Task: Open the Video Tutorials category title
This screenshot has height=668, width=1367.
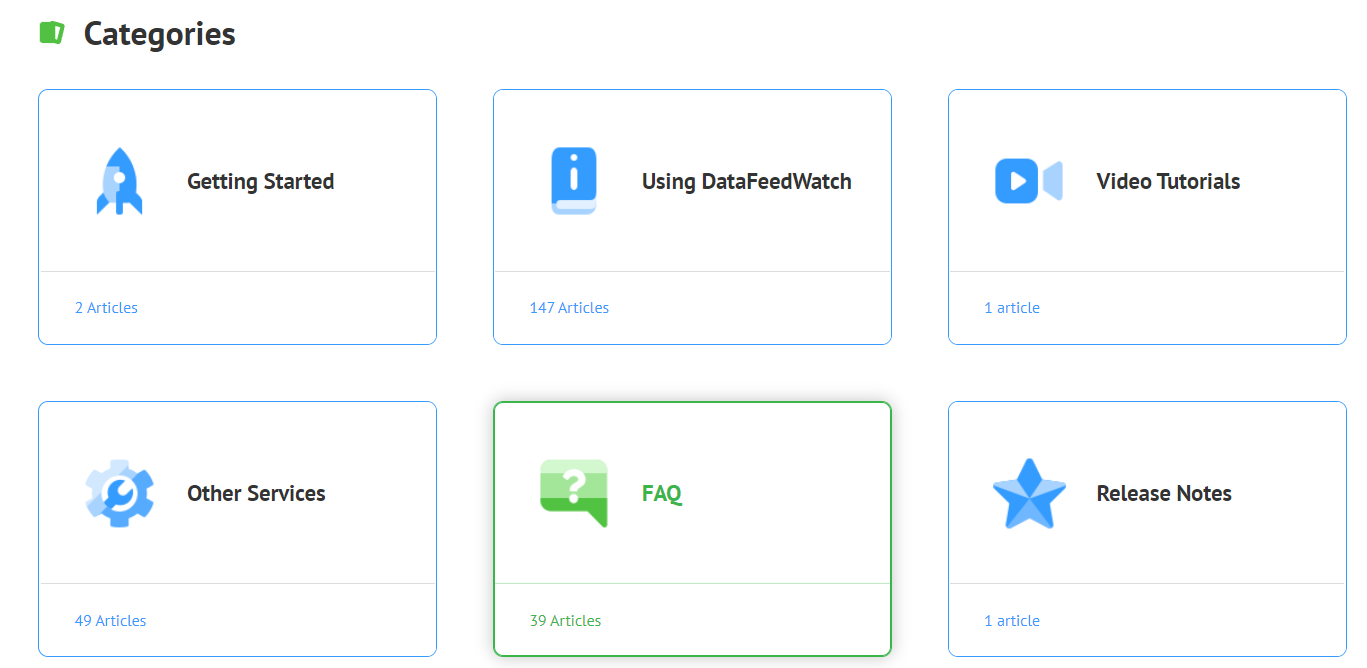Action: (1168, 182)
